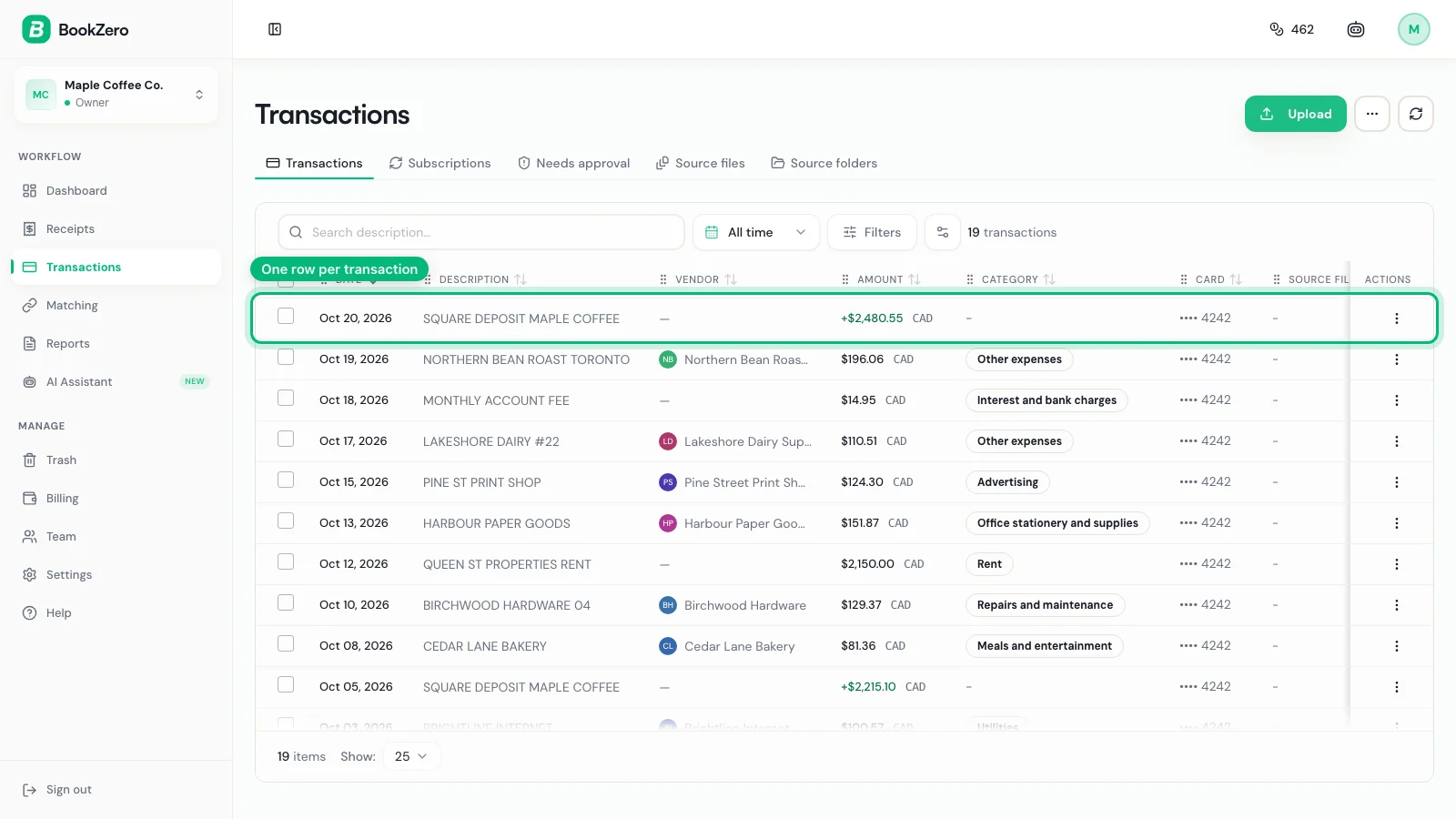Image resolution: width=1456 pixels, height=819 pixels.
Task: Check the Monthly Account Fee row
Action: 286,398
